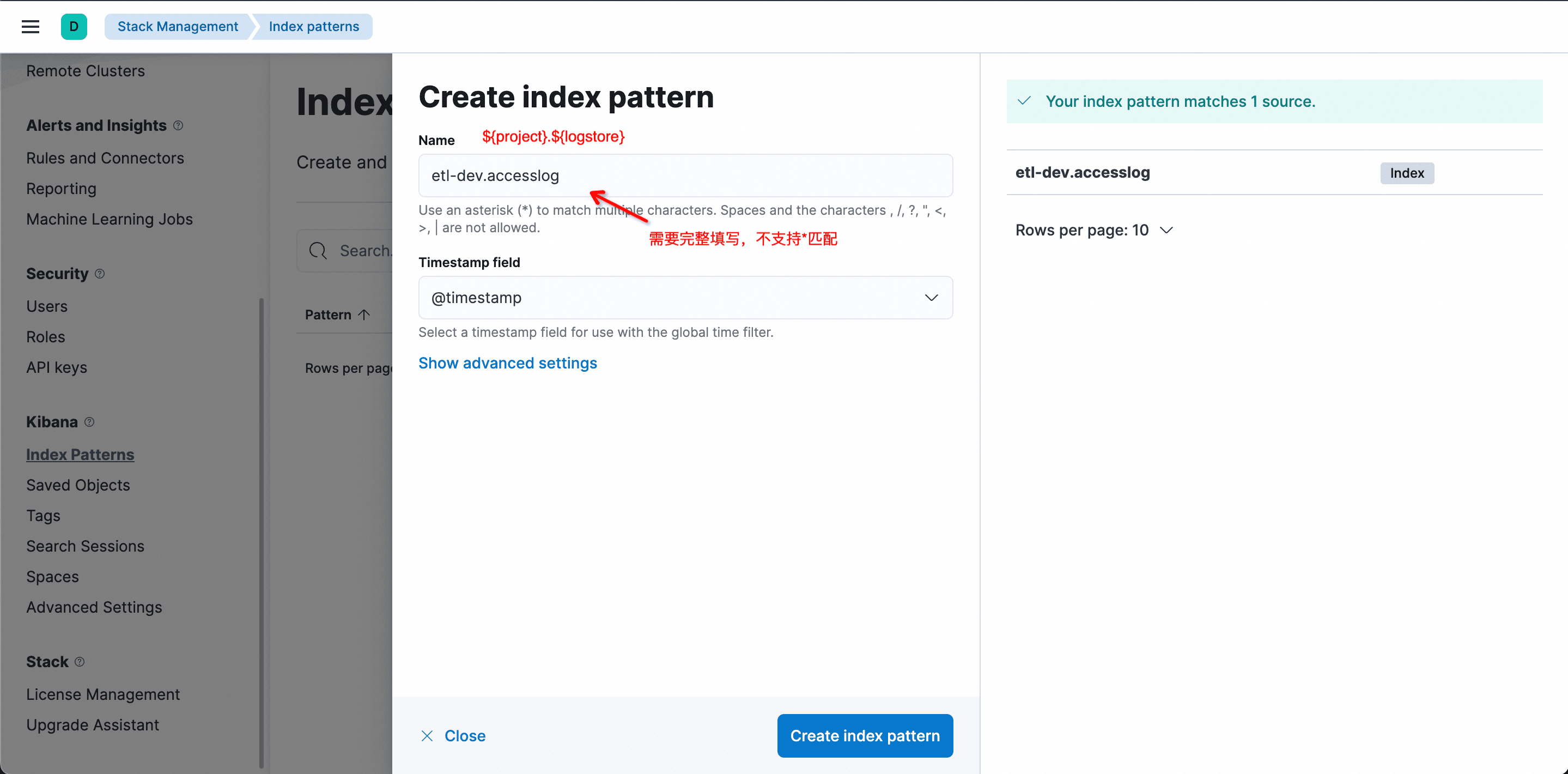Click the index pattern Name input
This screenshot has height=774, width=1568.
tap(685, 176)
